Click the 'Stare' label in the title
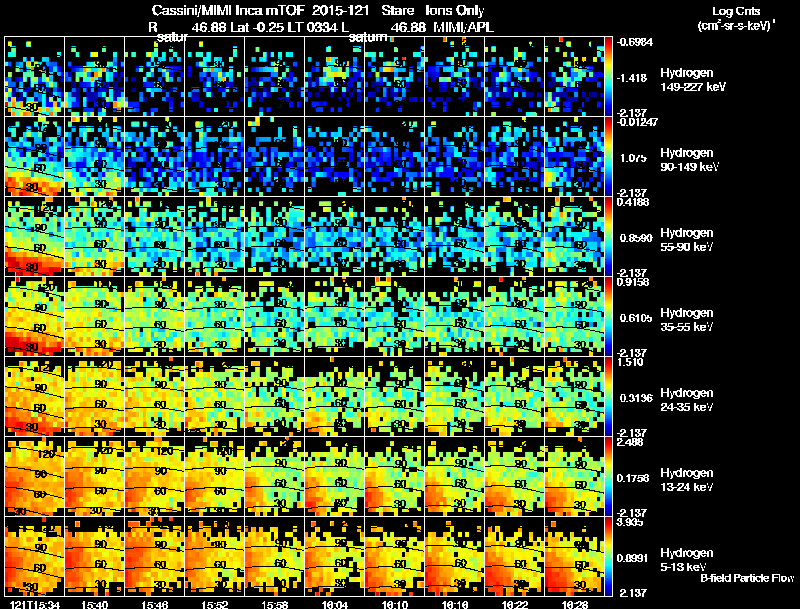This screenshot has height=609, width=800. (x=397, y=10)
